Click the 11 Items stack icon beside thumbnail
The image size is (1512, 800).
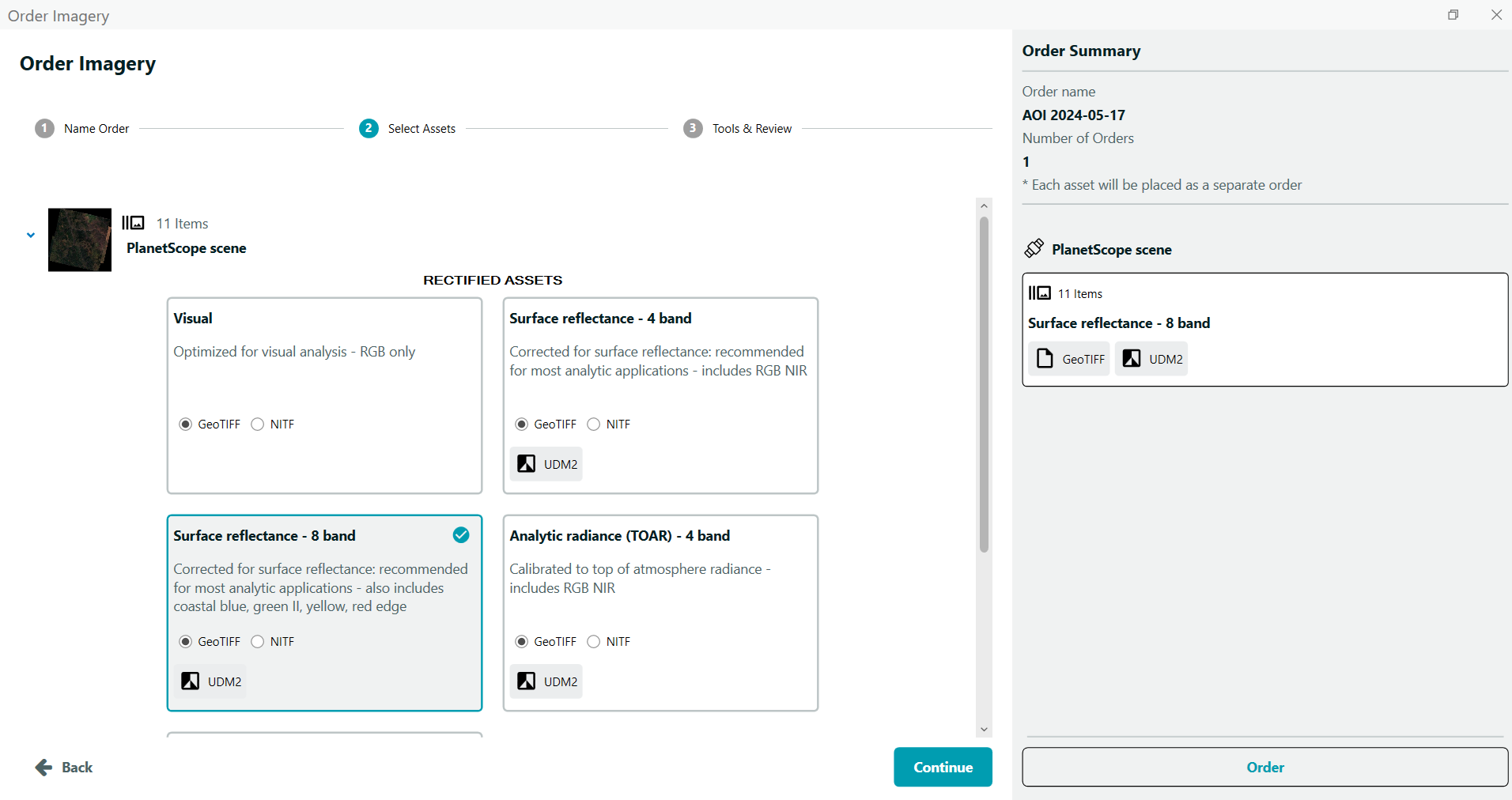coord(133,223)
